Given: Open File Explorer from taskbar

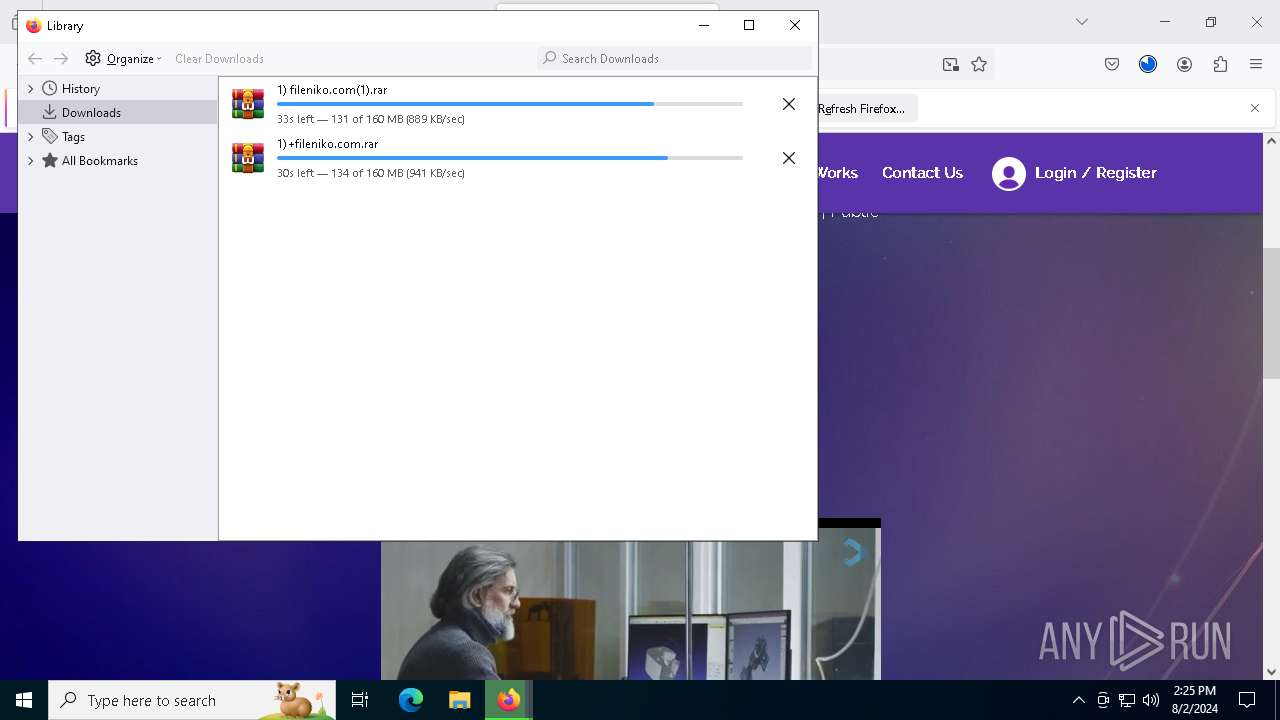Looking at the screenshot, I should 459,700.
